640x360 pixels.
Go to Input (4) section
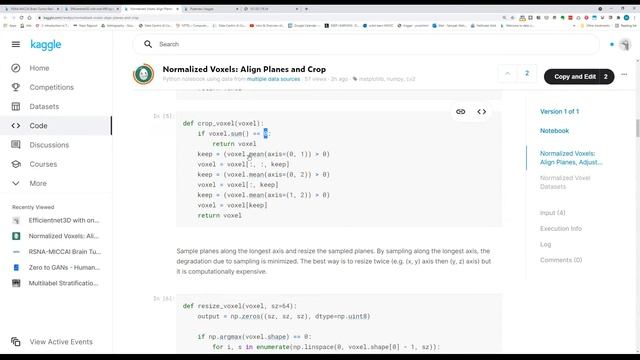553,213
